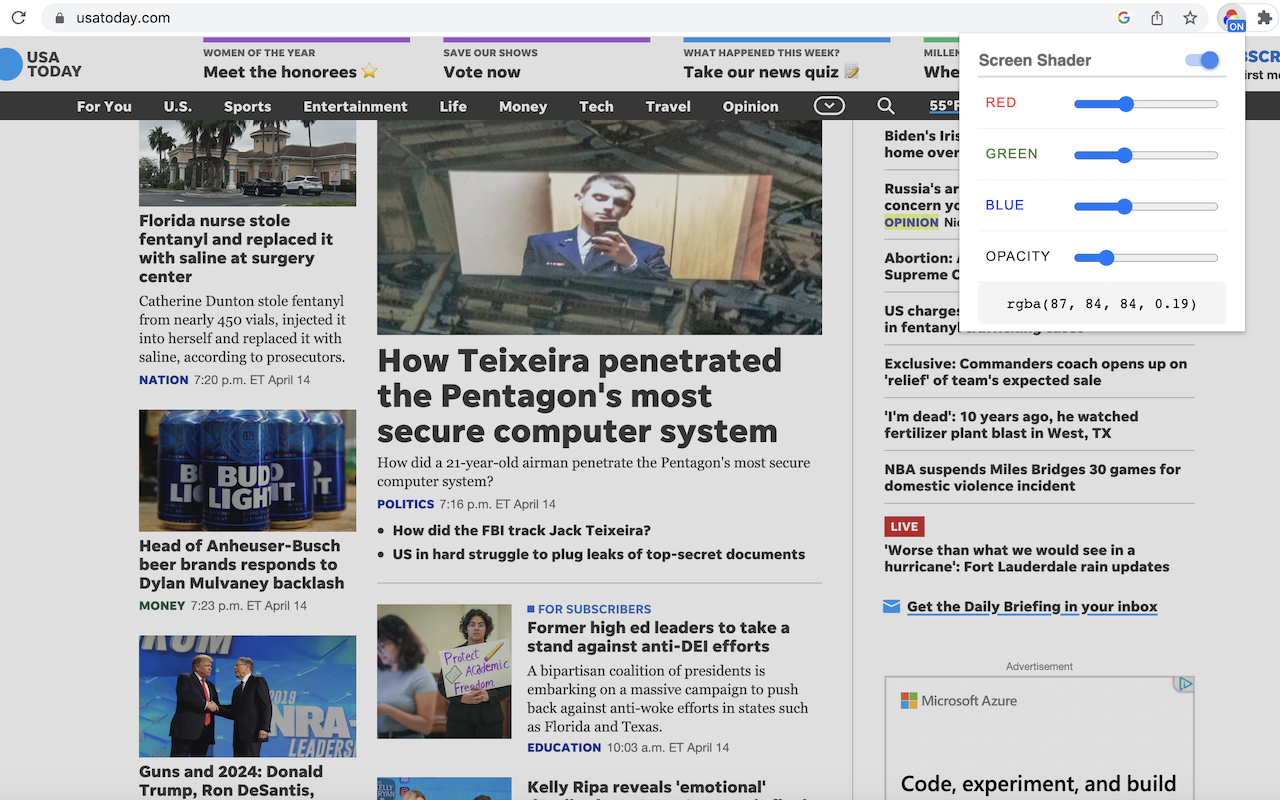Click the Screen Shader extension icon
1280x800 pixels.
[1232, 18]
